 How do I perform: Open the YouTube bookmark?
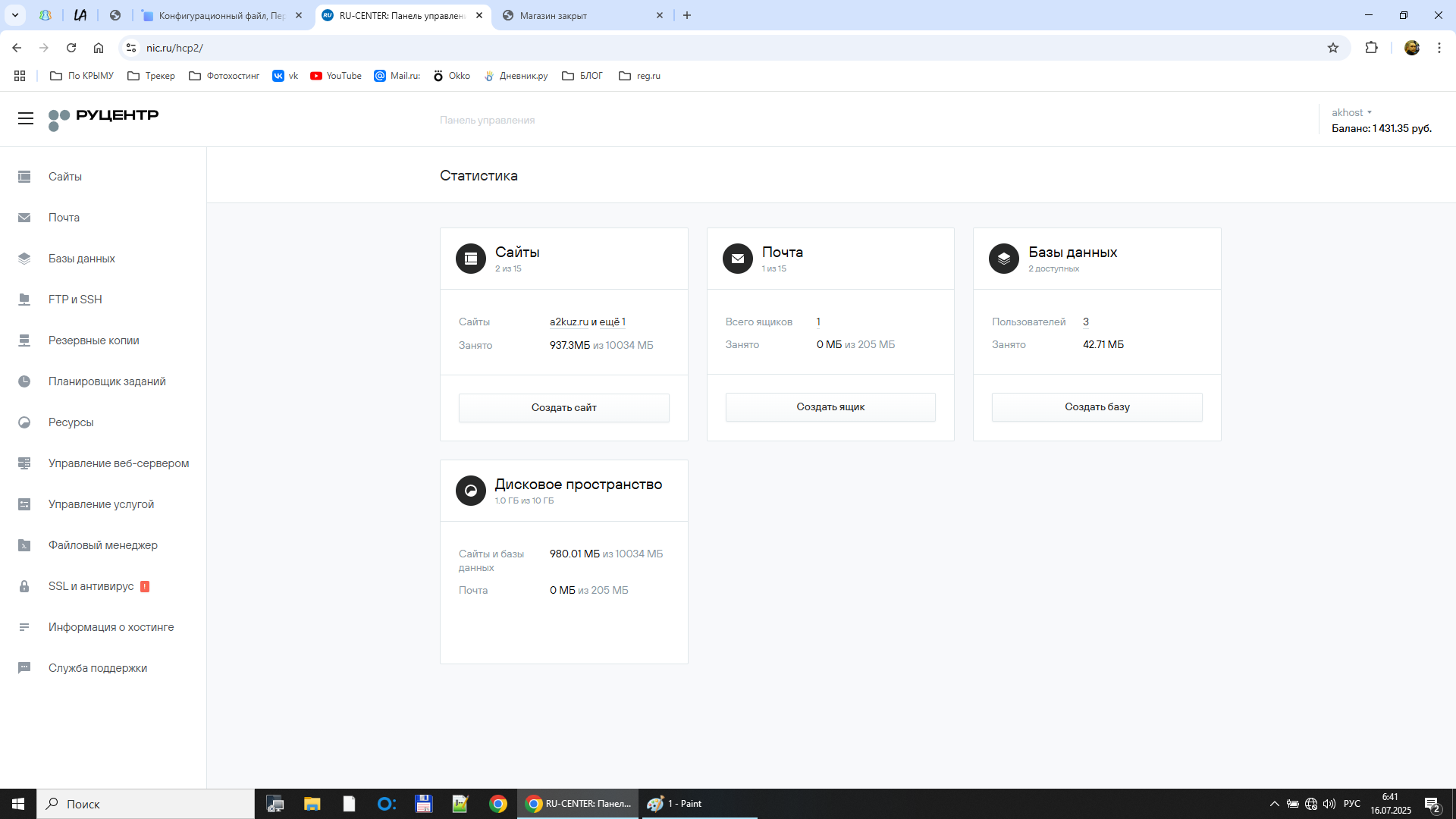336,76
